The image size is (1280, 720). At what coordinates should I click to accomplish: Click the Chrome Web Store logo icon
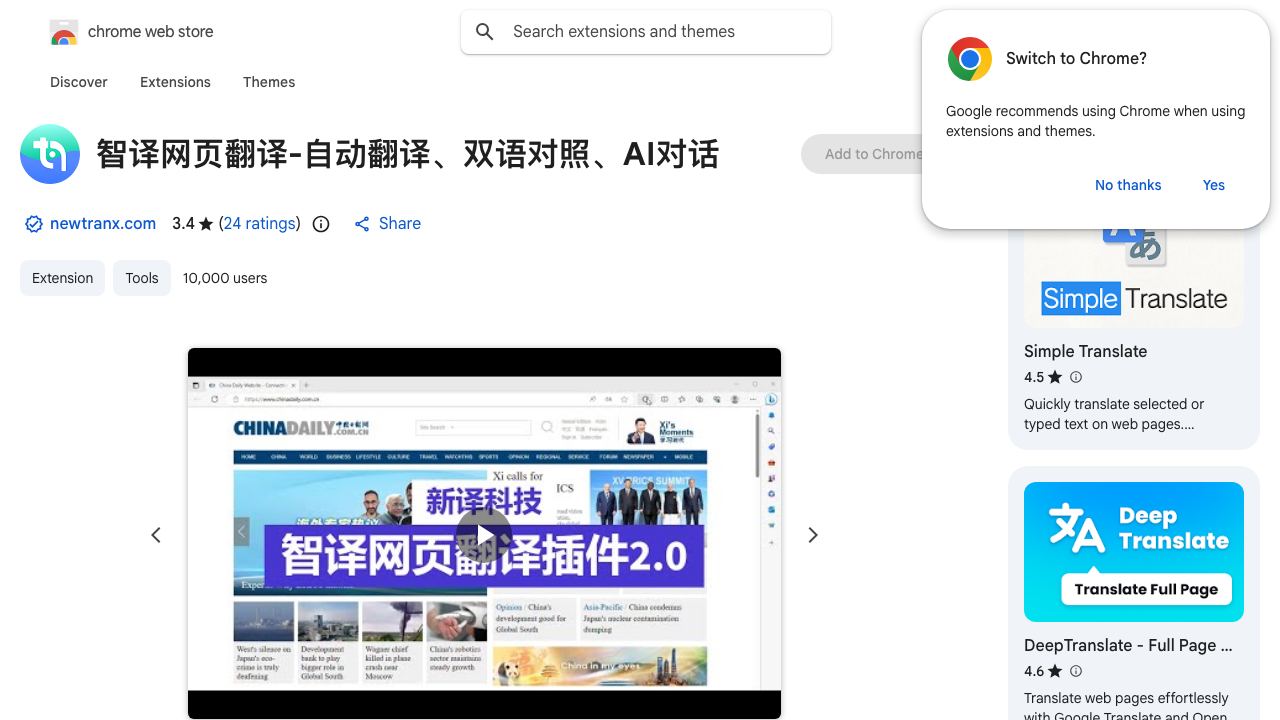(x=64, y=32)
